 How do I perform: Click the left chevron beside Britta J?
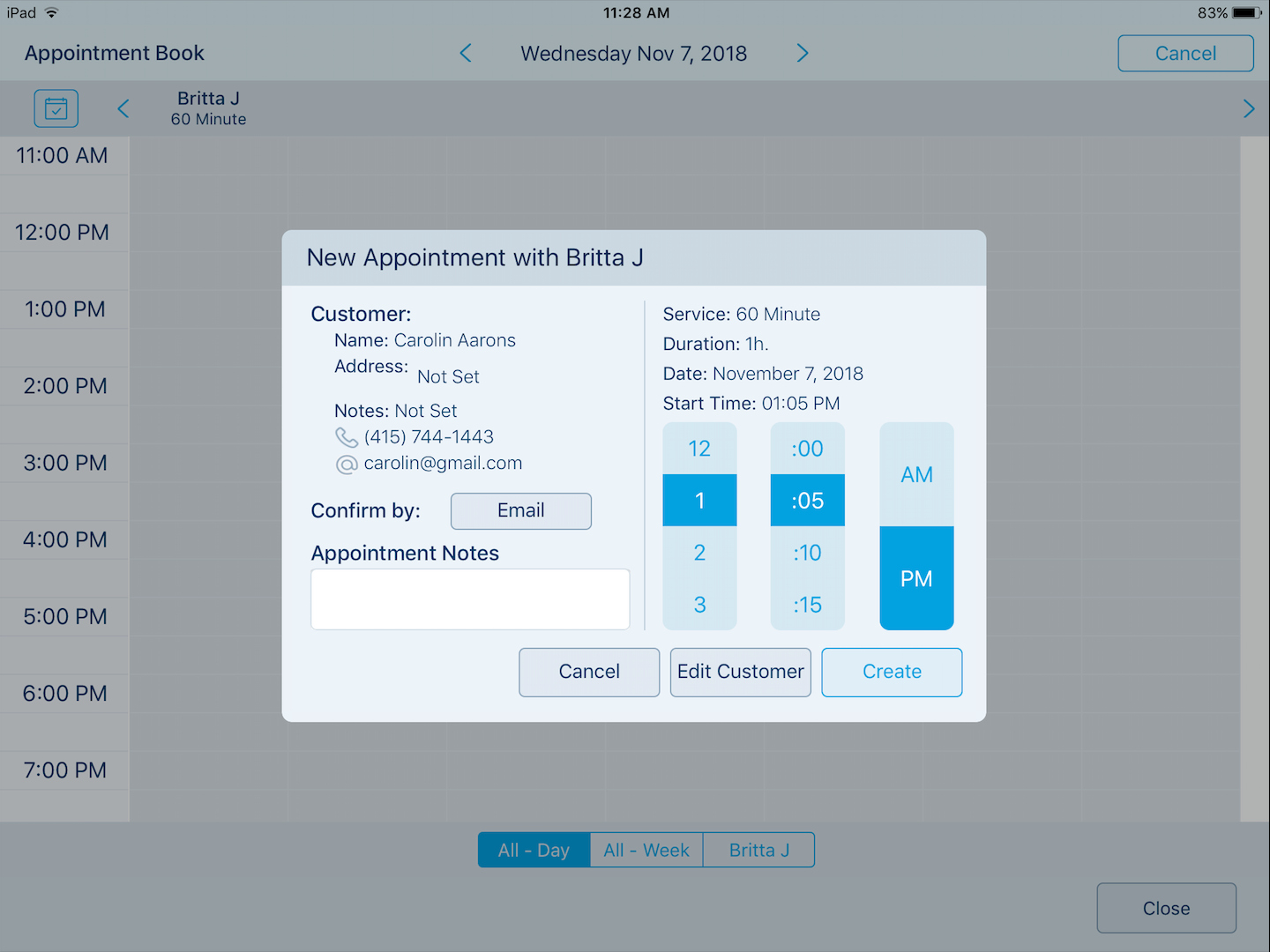123,108
